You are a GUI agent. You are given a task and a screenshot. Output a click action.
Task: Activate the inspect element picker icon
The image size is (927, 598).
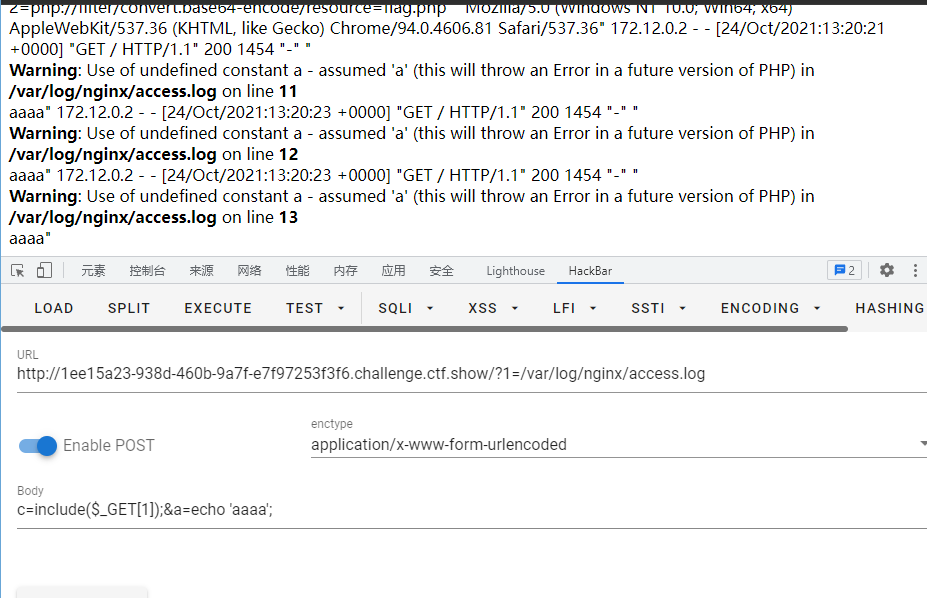[x=18, y=270]
